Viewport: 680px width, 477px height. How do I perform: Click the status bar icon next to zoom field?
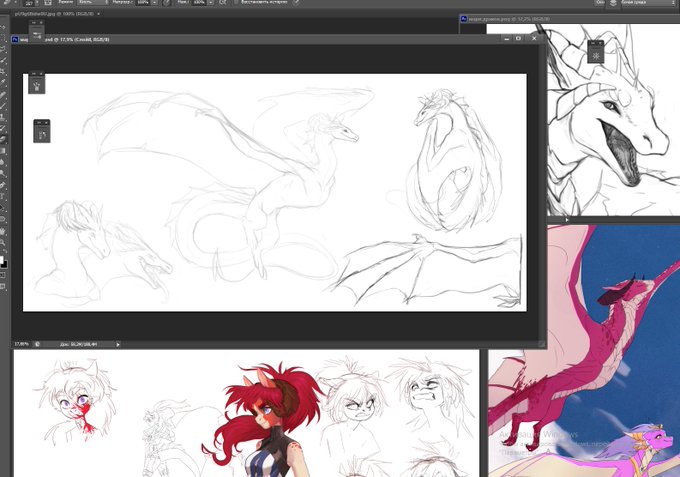point(37,344)
